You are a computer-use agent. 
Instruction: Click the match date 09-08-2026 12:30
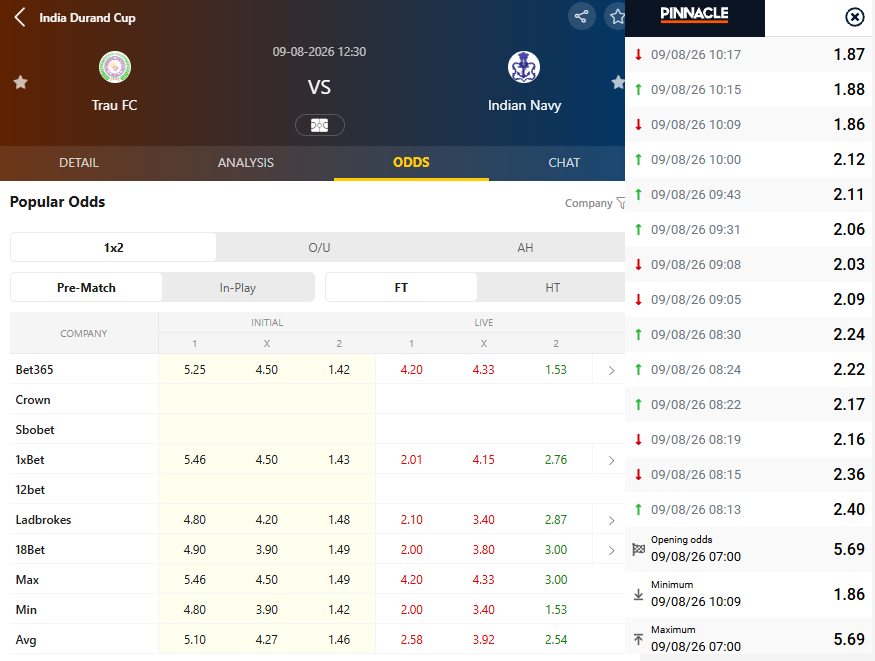(x=319, y=52)
